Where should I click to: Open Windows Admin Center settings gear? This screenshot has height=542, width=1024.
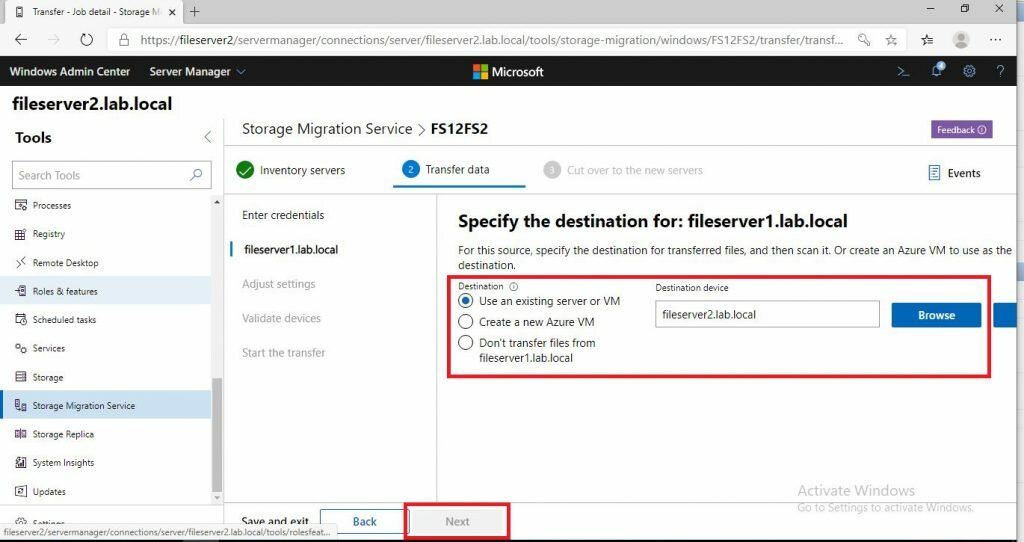pos(969,72)
